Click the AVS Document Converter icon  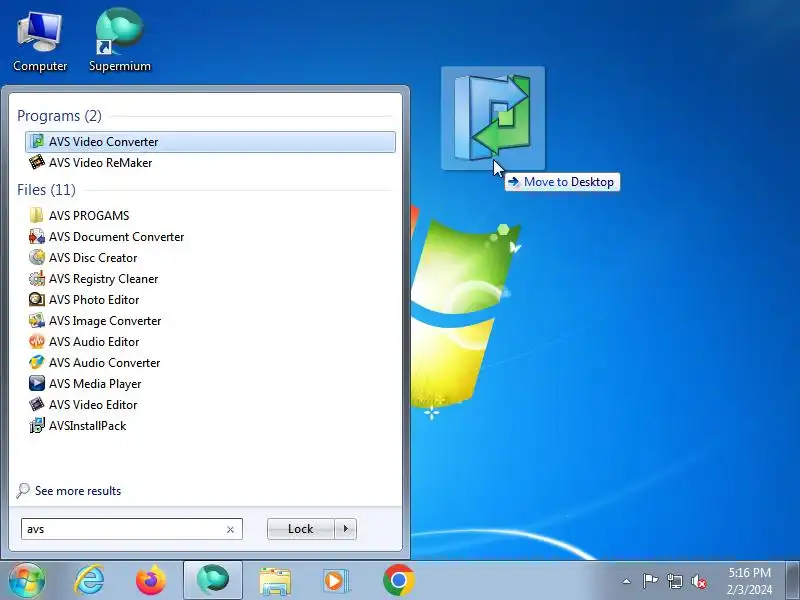(x=37, y=236)
